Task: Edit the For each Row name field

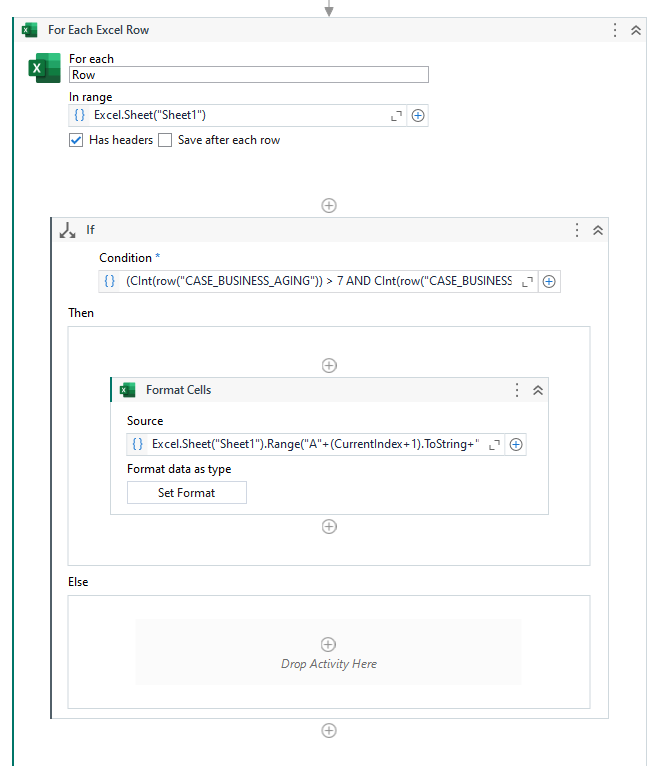Action: tap(249, 75)
